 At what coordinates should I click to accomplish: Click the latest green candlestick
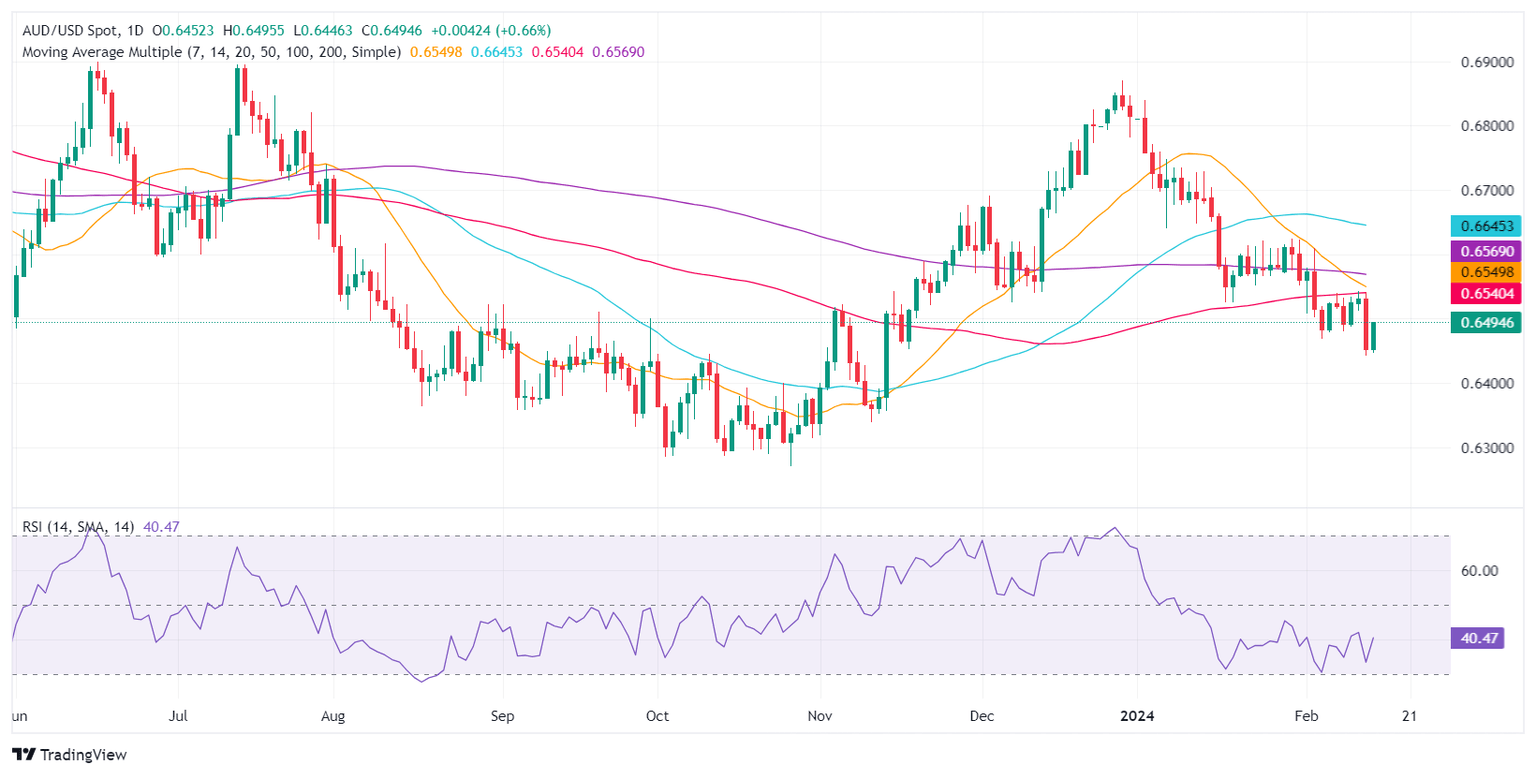tap(1374, 336)
